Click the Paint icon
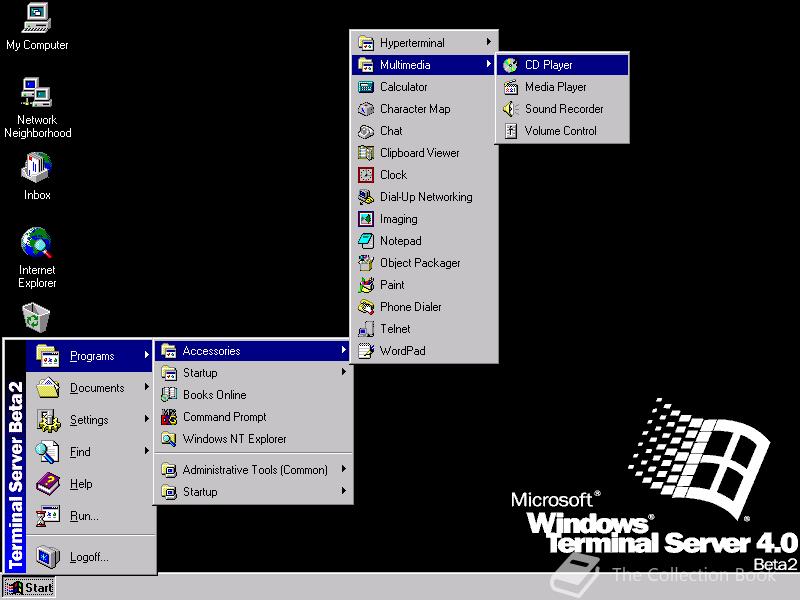The height and width of the screenshot is (600, 800). (366, 285)
